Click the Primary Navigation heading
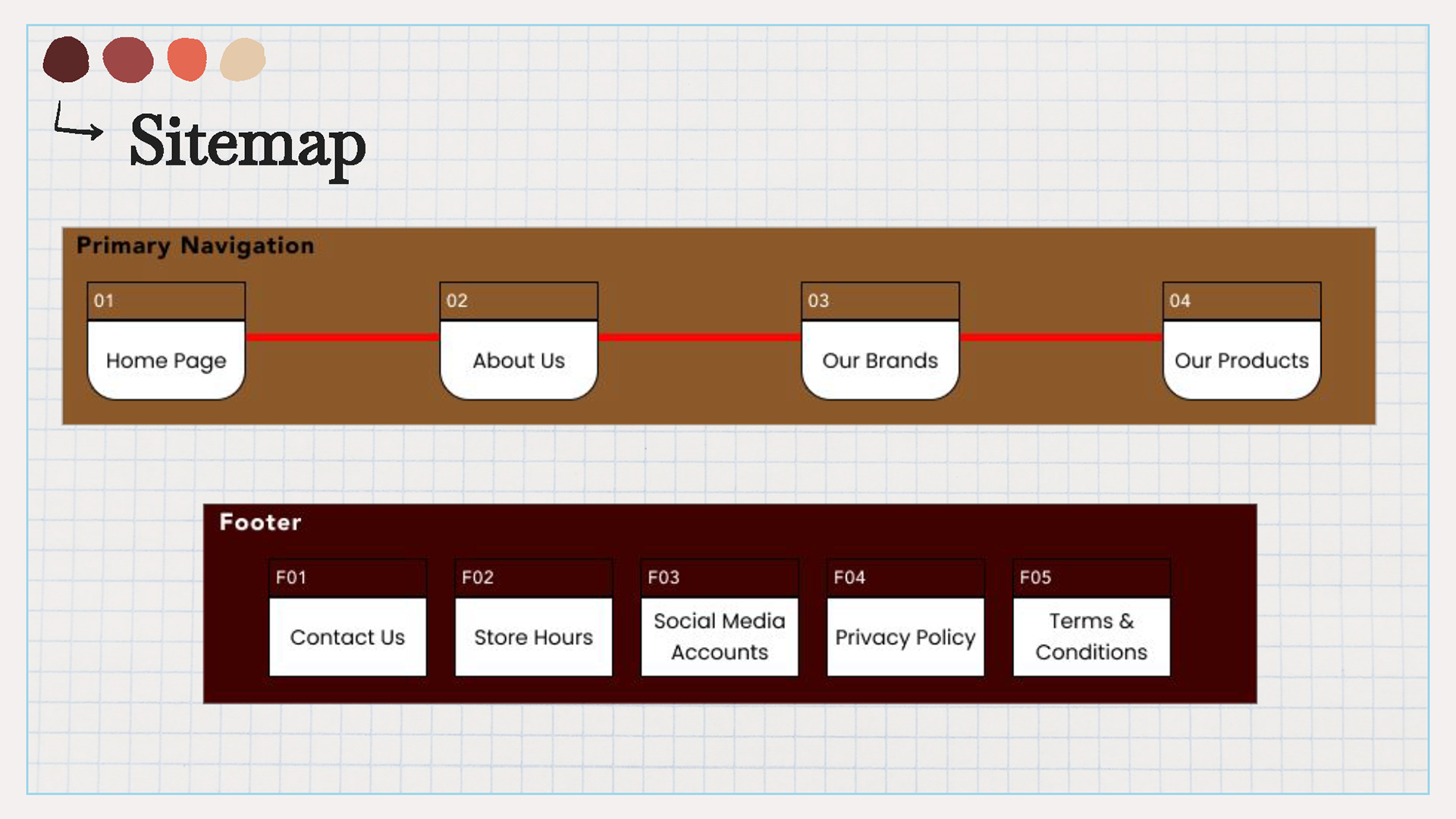The height and width of the screenshot is (819, 1456). [195, 246]
